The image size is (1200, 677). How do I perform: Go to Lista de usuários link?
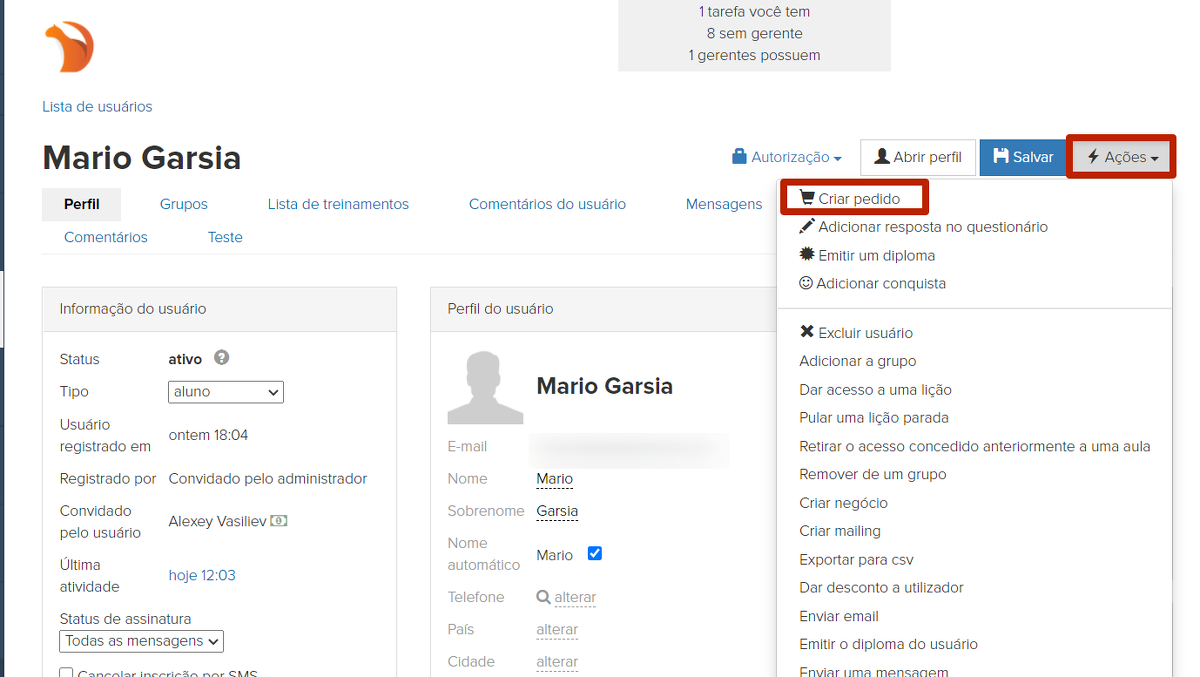click(97, 106)
